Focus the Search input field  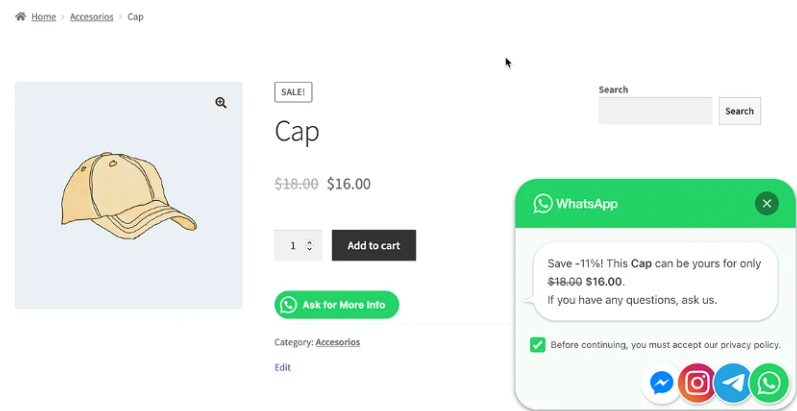point(655,111)
